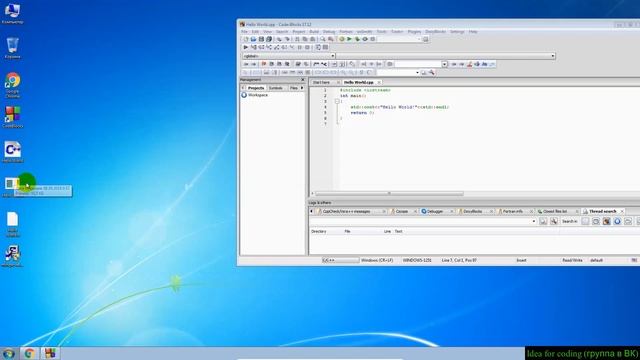Click the Windows Start button

[x=9, y=353]
